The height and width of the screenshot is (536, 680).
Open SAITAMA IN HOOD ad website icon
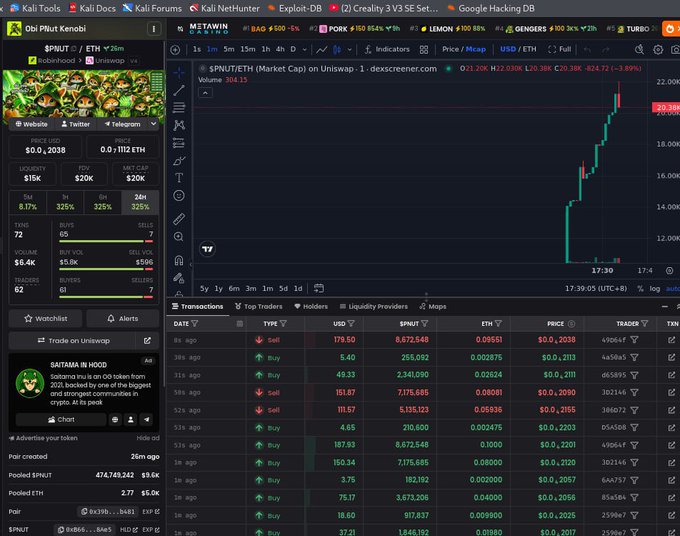[115, 419]
